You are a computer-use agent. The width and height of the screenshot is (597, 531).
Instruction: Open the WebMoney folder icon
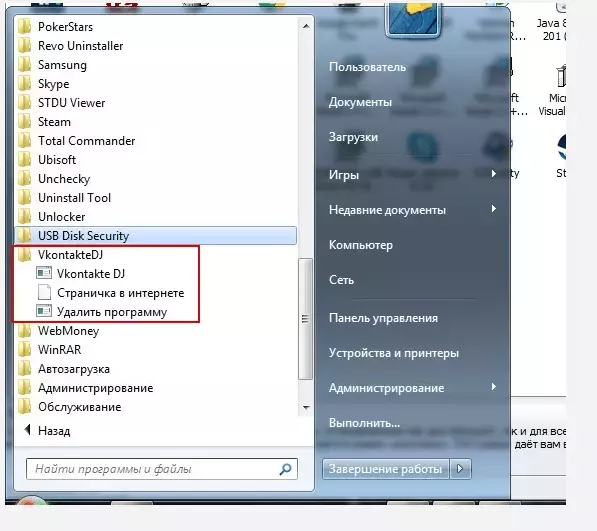click(x=25, y=331)
